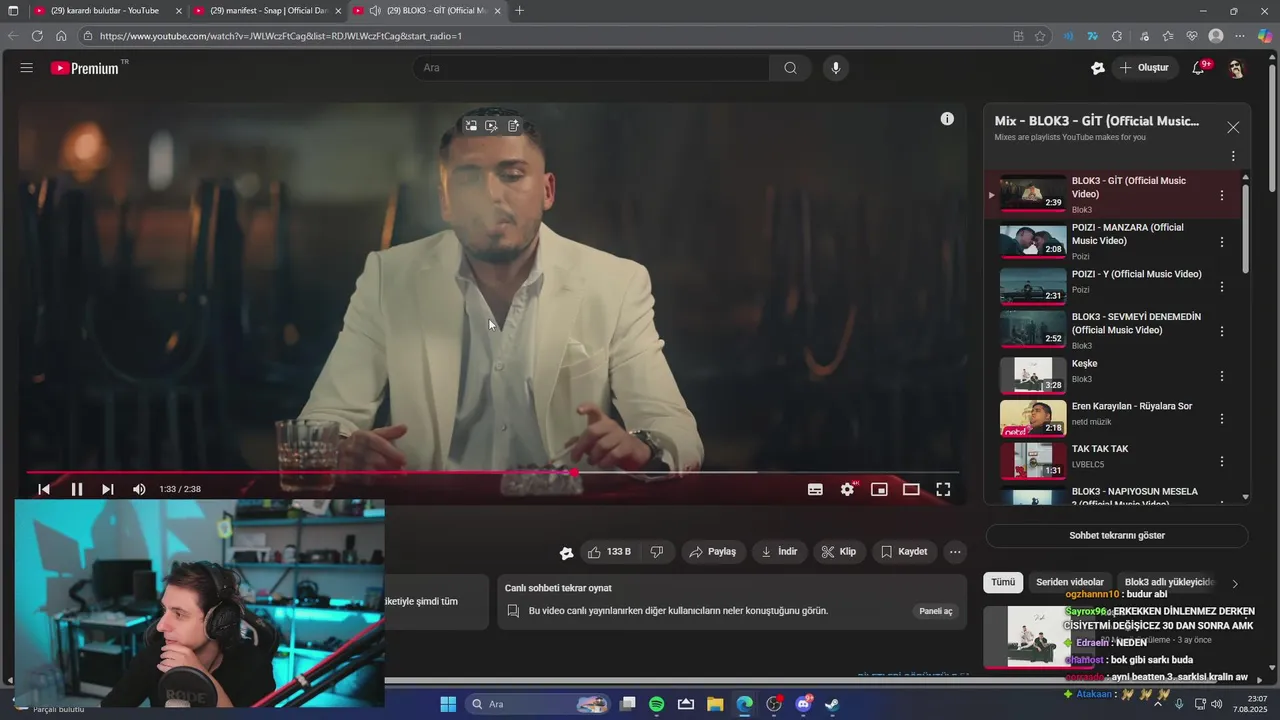
Task: Click inside YouTube search field
Action: (x=591, y=68)
